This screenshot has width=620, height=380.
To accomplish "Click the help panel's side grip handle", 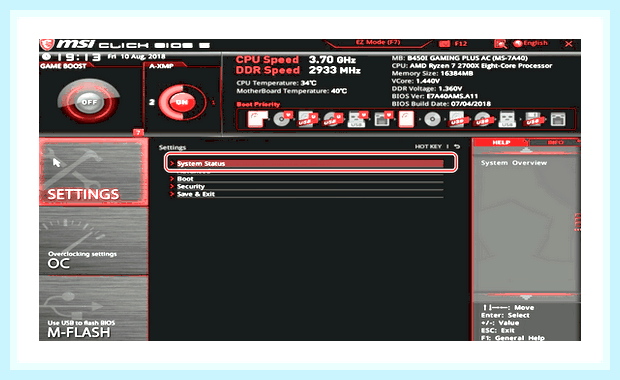I will tap(578, 222).
